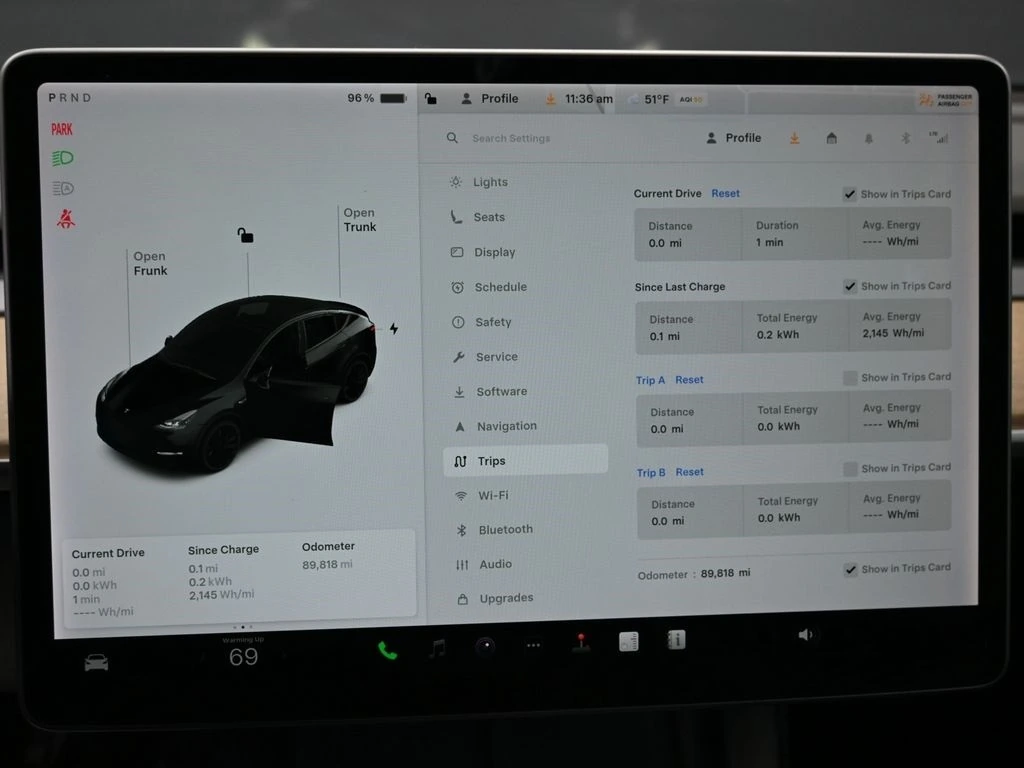Tap the orange software download icon
The width and height of the screenshot is (1024, 768).
tap(794, 138)
